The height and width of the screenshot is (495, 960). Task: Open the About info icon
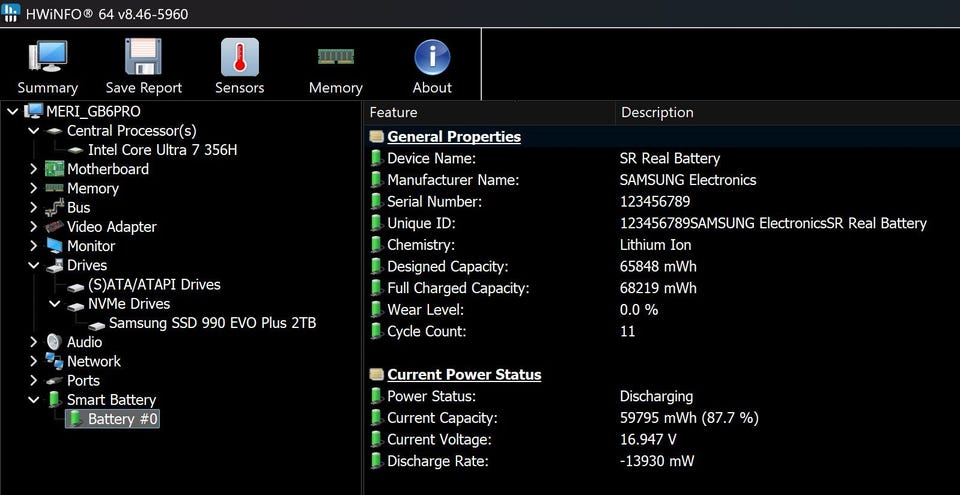point(432,57)
